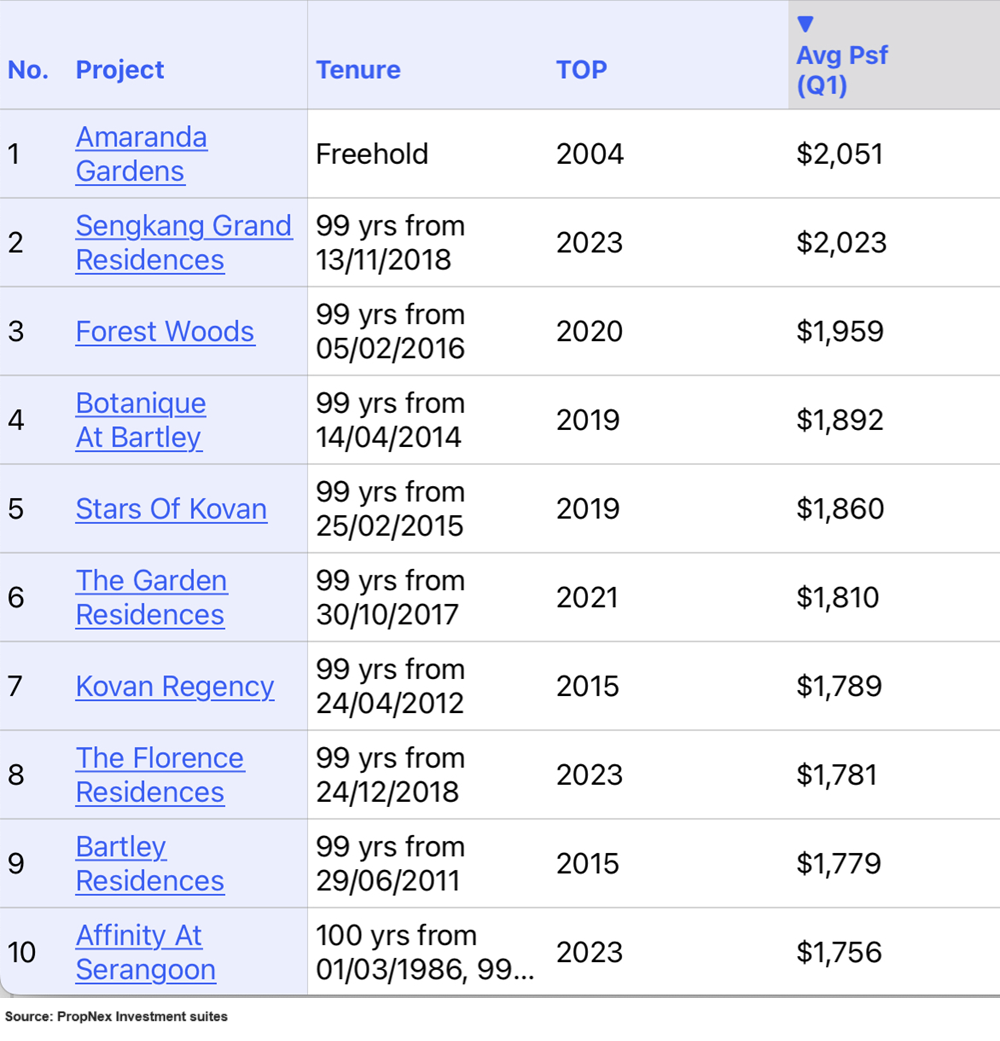Select the Freehold tenure cell
Image resolution: width=1000 pixels, height=1041 pixels.
(371, 154)
